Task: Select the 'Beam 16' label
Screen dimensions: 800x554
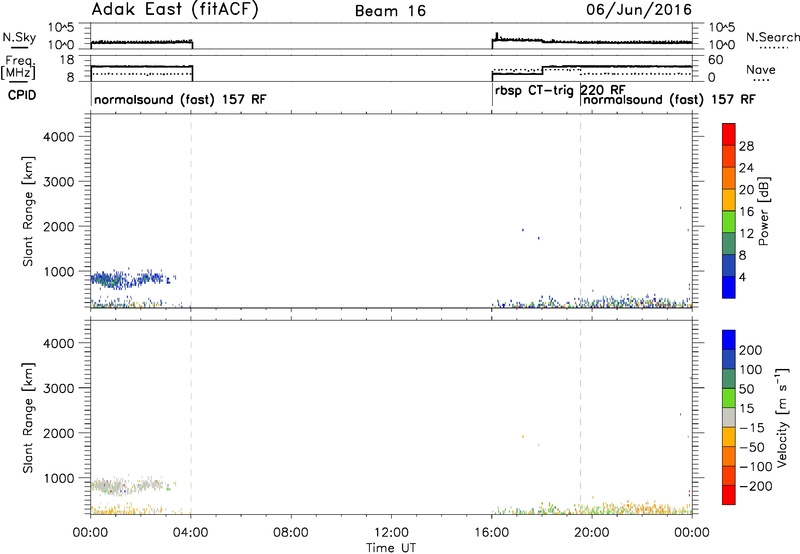Action: pyautogui.click(x=390, y=11)
